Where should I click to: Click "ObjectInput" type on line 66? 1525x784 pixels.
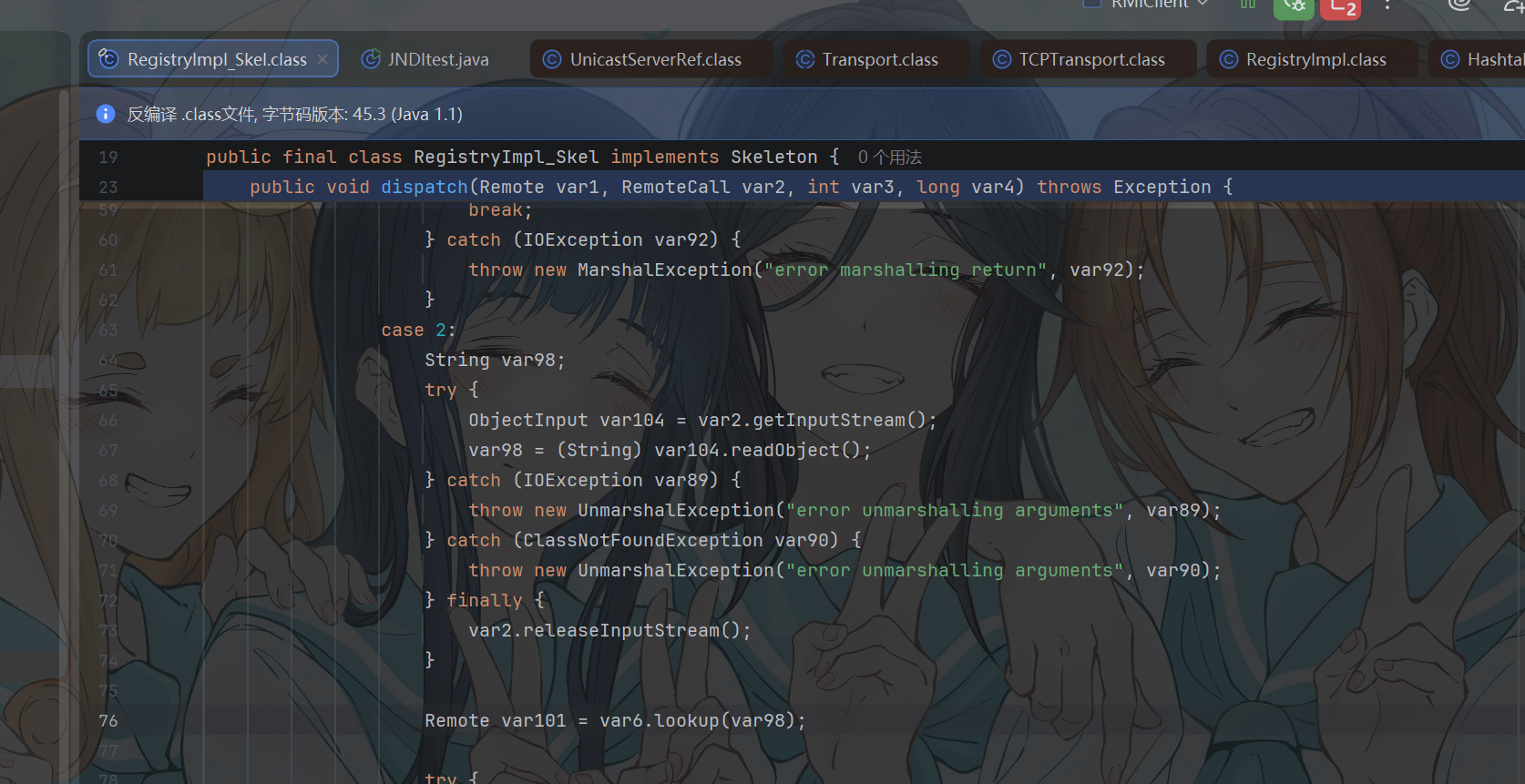[528, 421]
